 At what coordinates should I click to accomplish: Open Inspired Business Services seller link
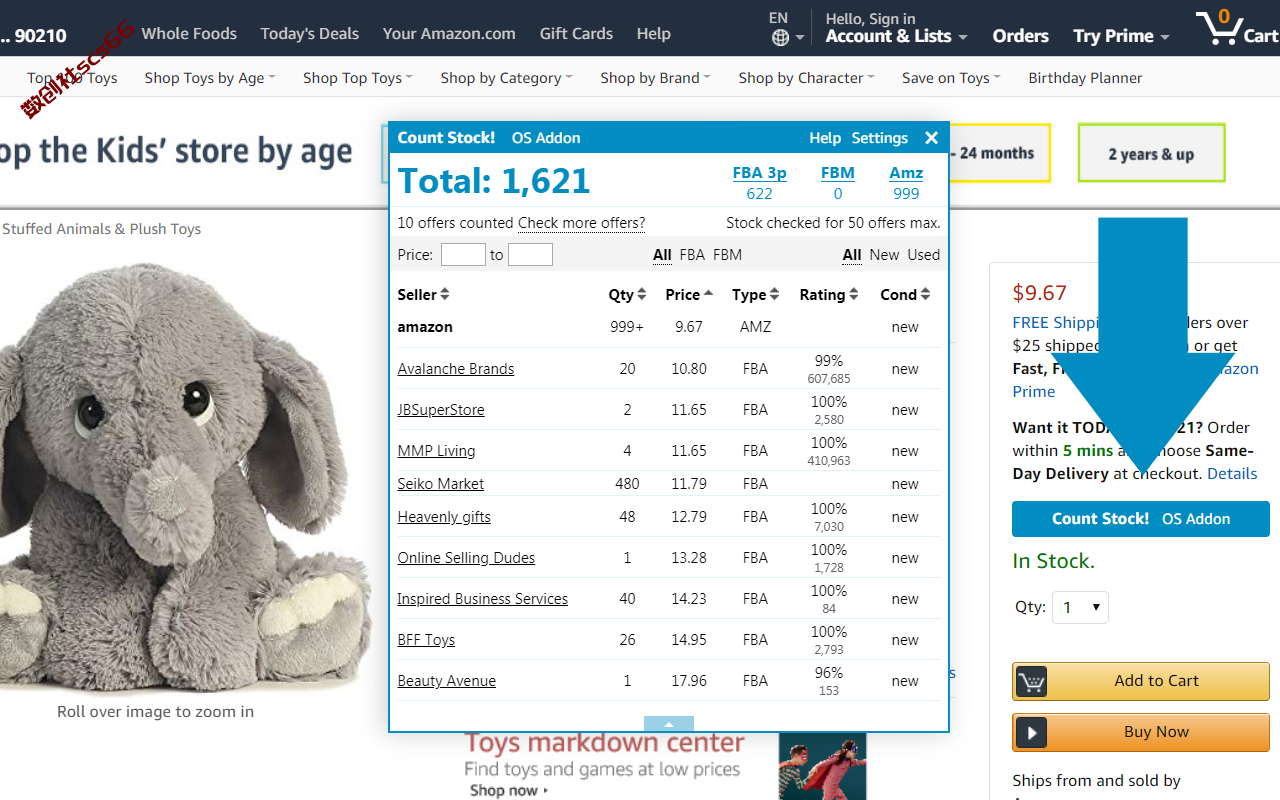(483, 599)
